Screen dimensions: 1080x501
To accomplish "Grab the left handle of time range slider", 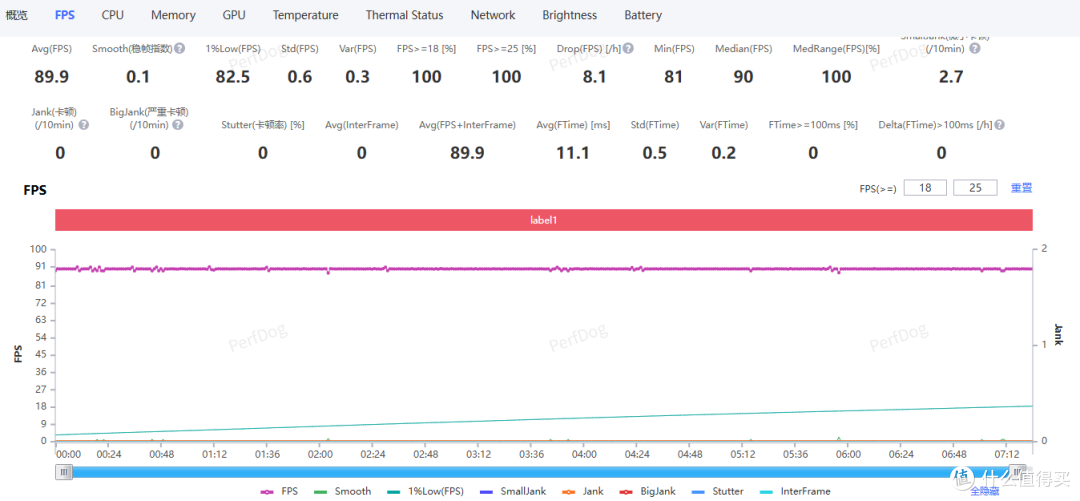I will (65, 472).
